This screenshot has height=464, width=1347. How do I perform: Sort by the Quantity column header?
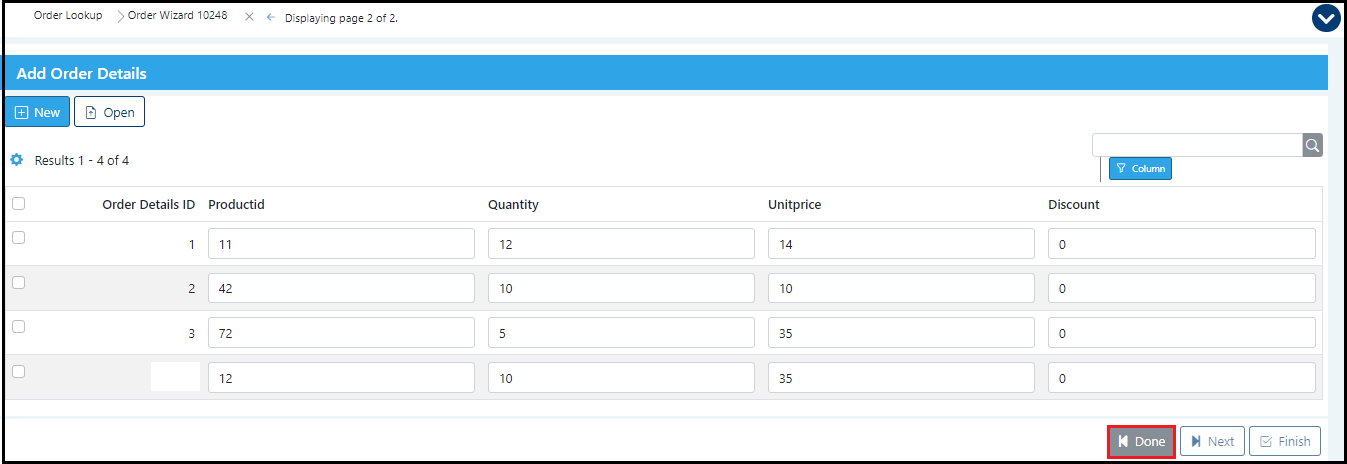pos(513,205)
